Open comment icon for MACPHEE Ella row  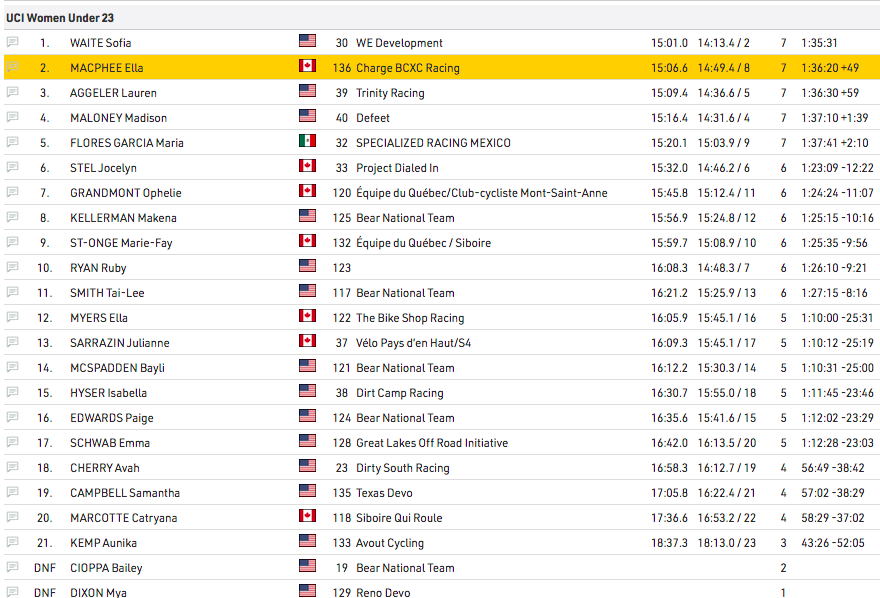point(12,67)
